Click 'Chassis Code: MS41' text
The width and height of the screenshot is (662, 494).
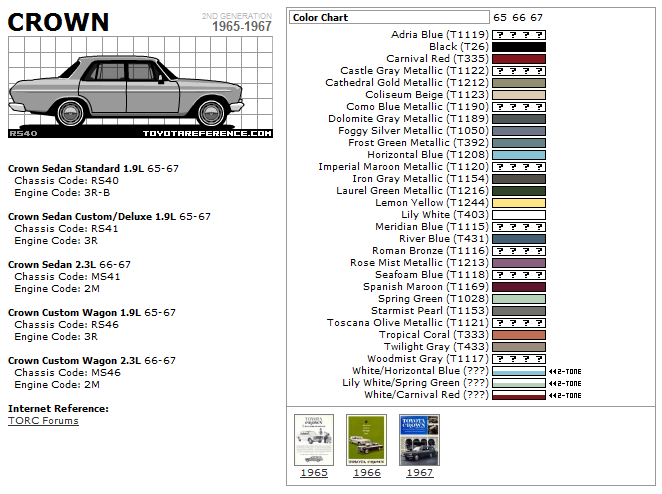coord(67,277)
